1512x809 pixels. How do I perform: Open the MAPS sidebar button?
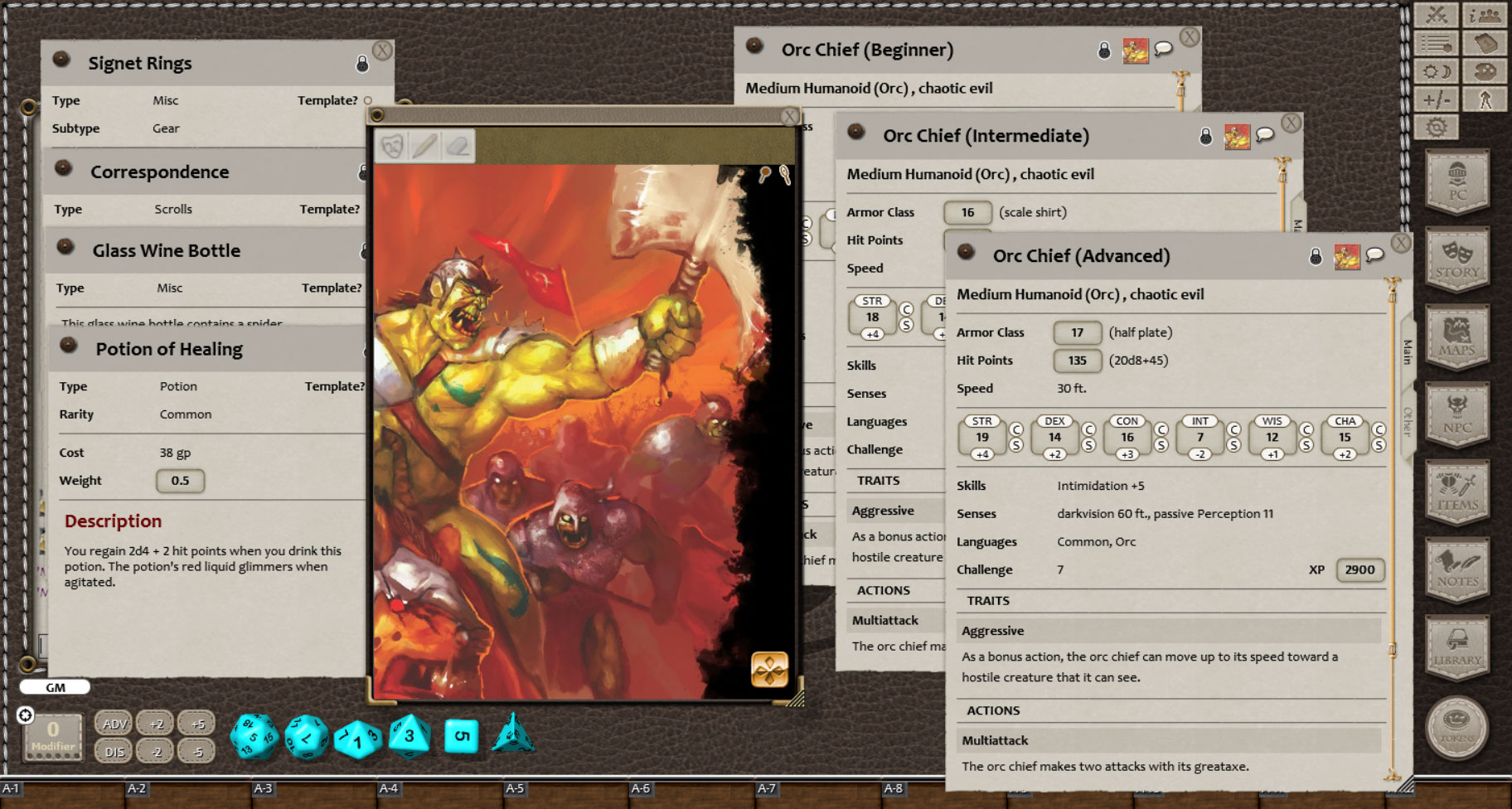(x=1456, y=337)
